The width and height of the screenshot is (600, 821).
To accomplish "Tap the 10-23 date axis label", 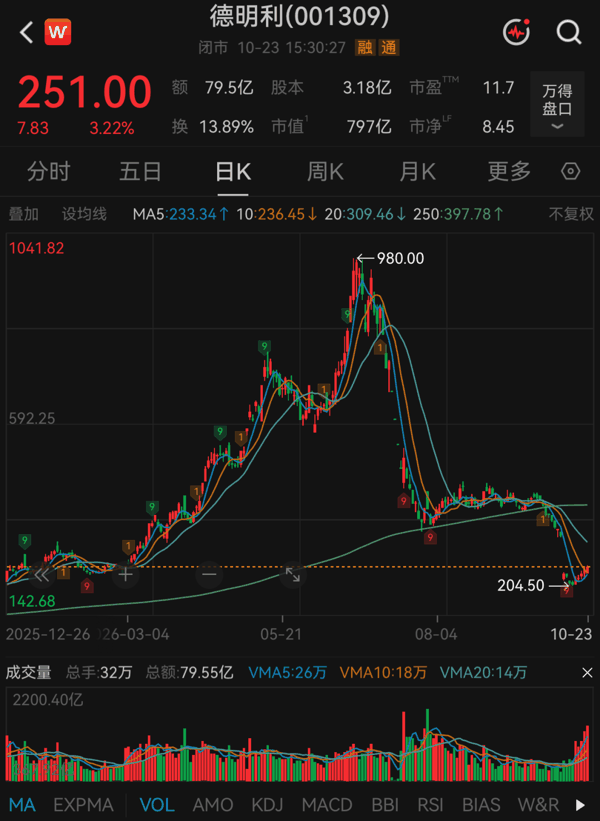I will [571, 635].
